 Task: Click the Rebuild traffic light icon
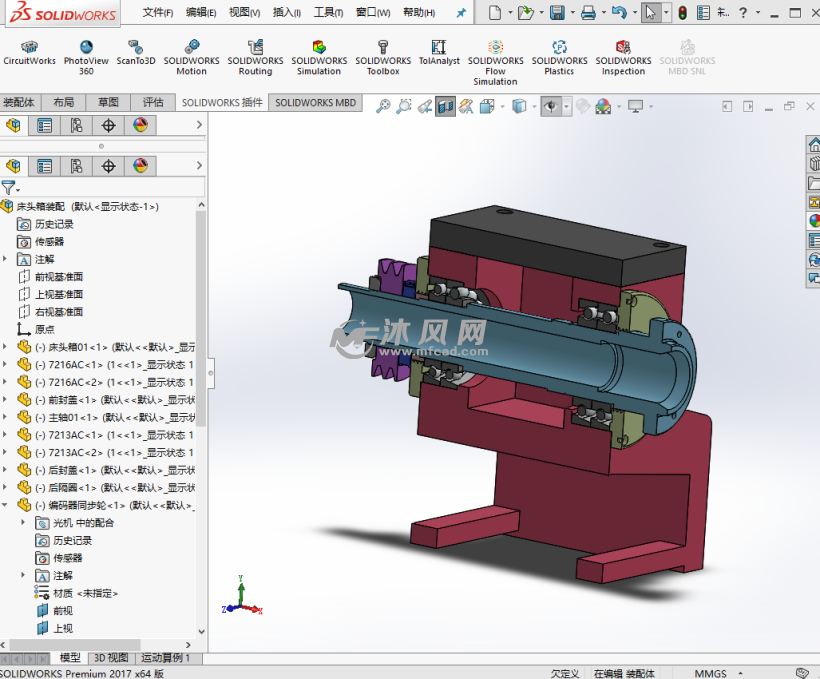[x=682, y=13]
